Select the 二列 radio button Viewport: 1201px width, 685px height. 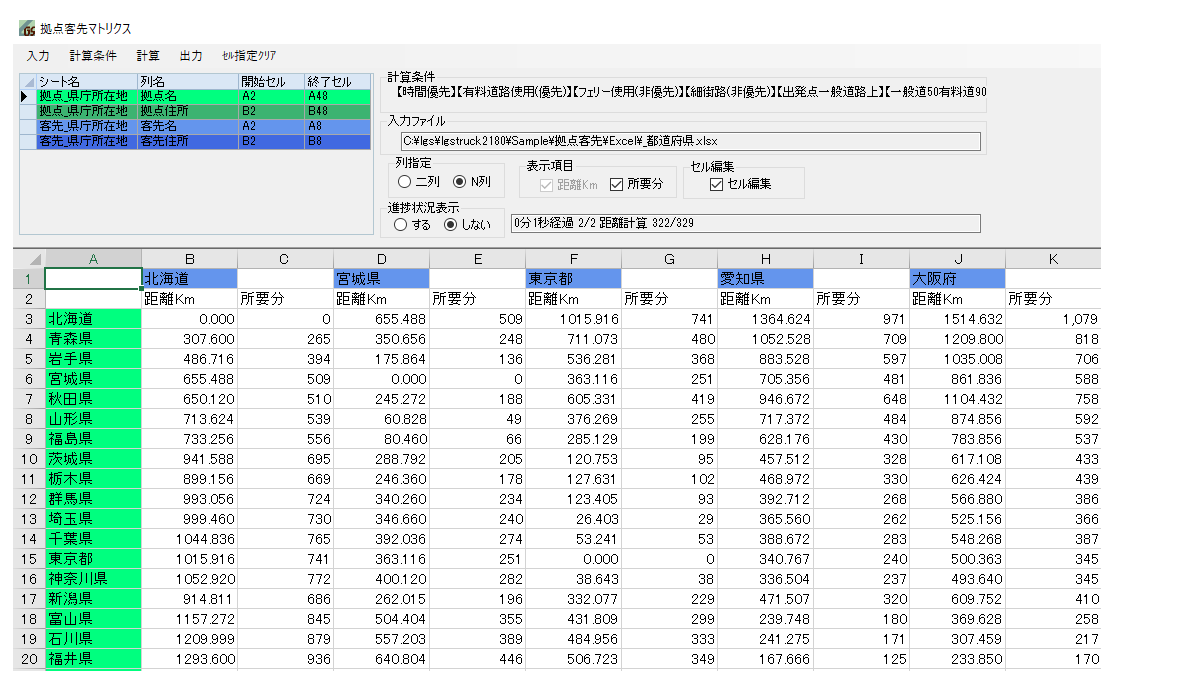pyautogui.click(x=405, y=182)
